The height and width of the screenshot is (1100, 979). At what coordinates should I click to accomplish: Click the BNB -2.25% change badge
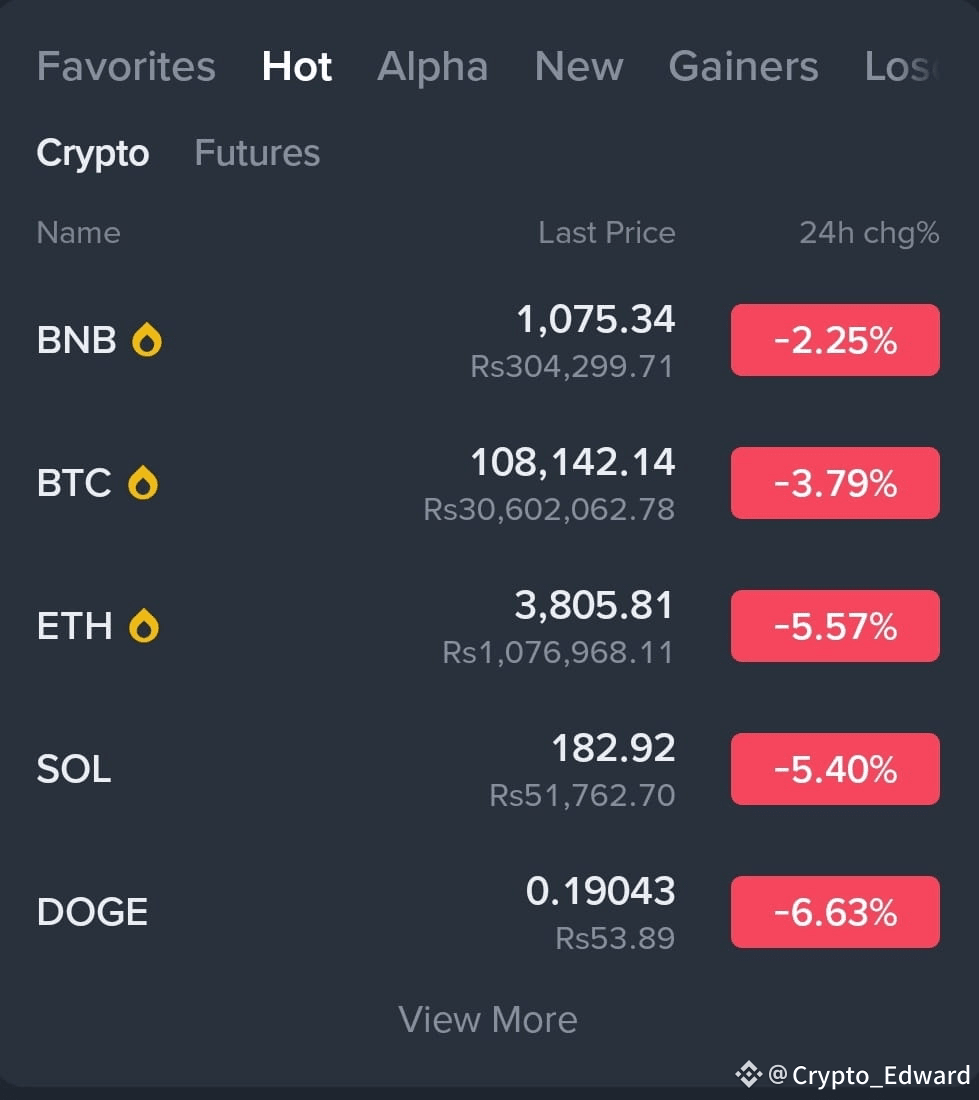pos(835,340)
